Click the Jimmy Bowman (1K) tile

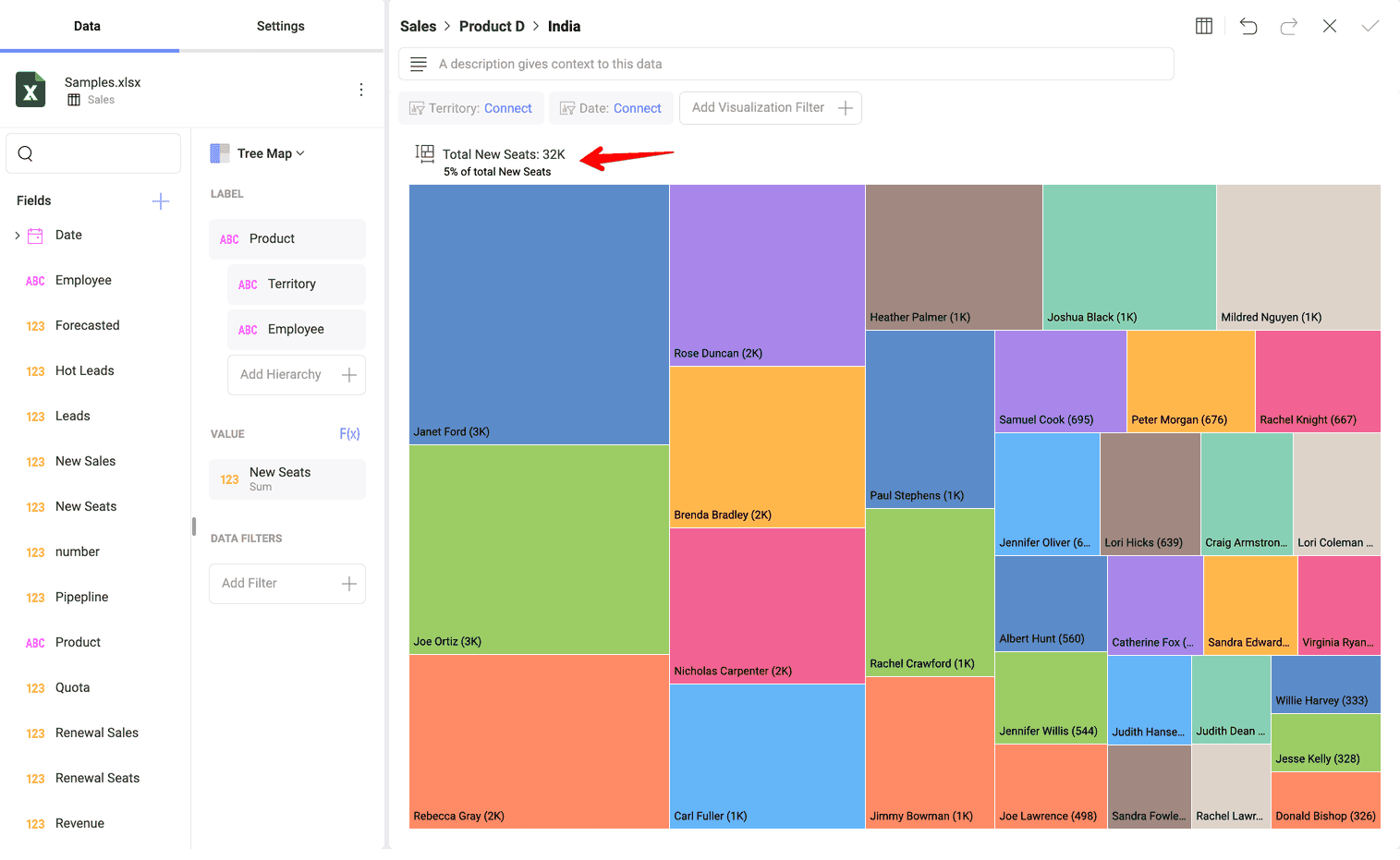click(x=930, y=753)
